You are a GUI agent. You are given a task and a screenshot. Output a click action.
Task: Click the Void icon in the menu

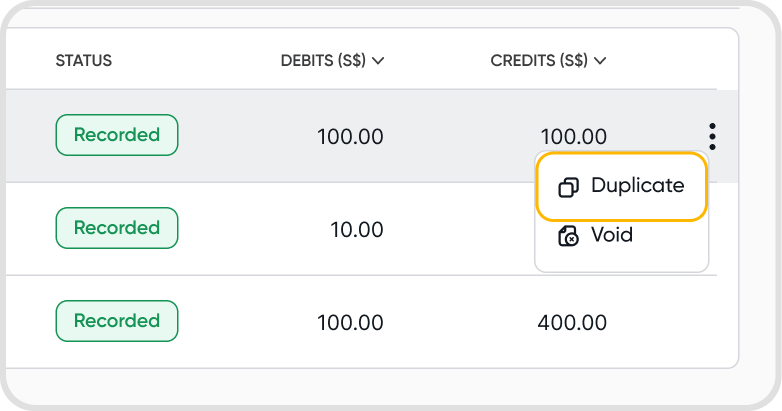coord(568,237)
